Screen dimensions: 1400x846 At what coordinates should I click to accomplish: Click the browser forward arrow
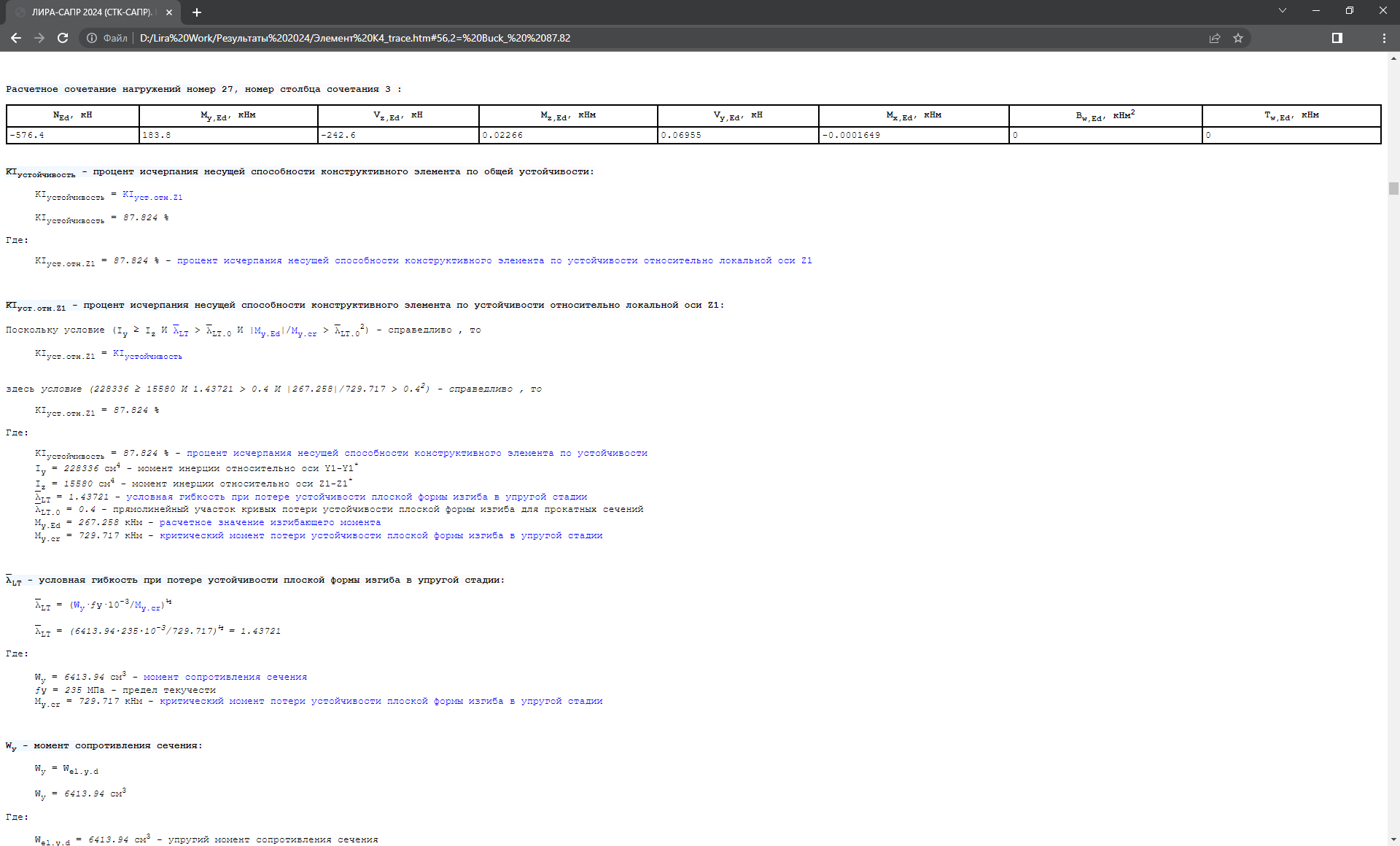[39, 38]
